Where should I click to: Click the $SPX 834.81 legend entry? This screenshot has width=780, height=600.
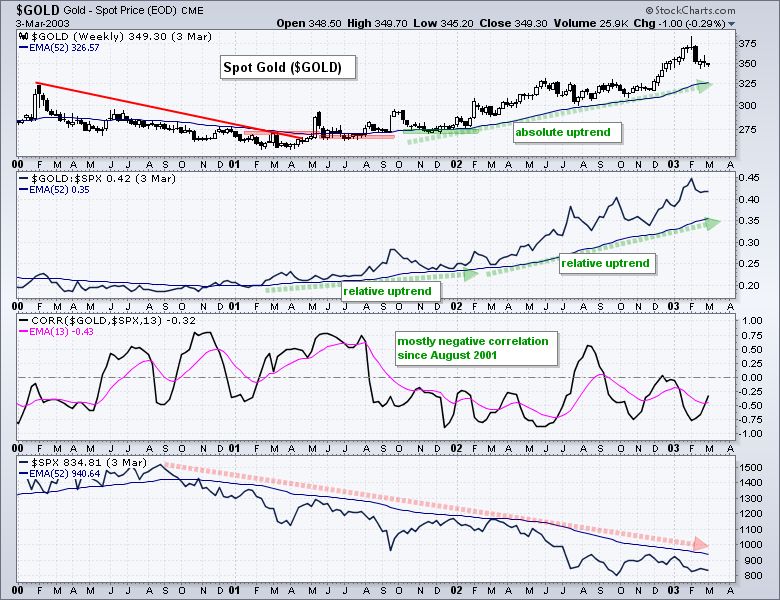coord(83,463)
